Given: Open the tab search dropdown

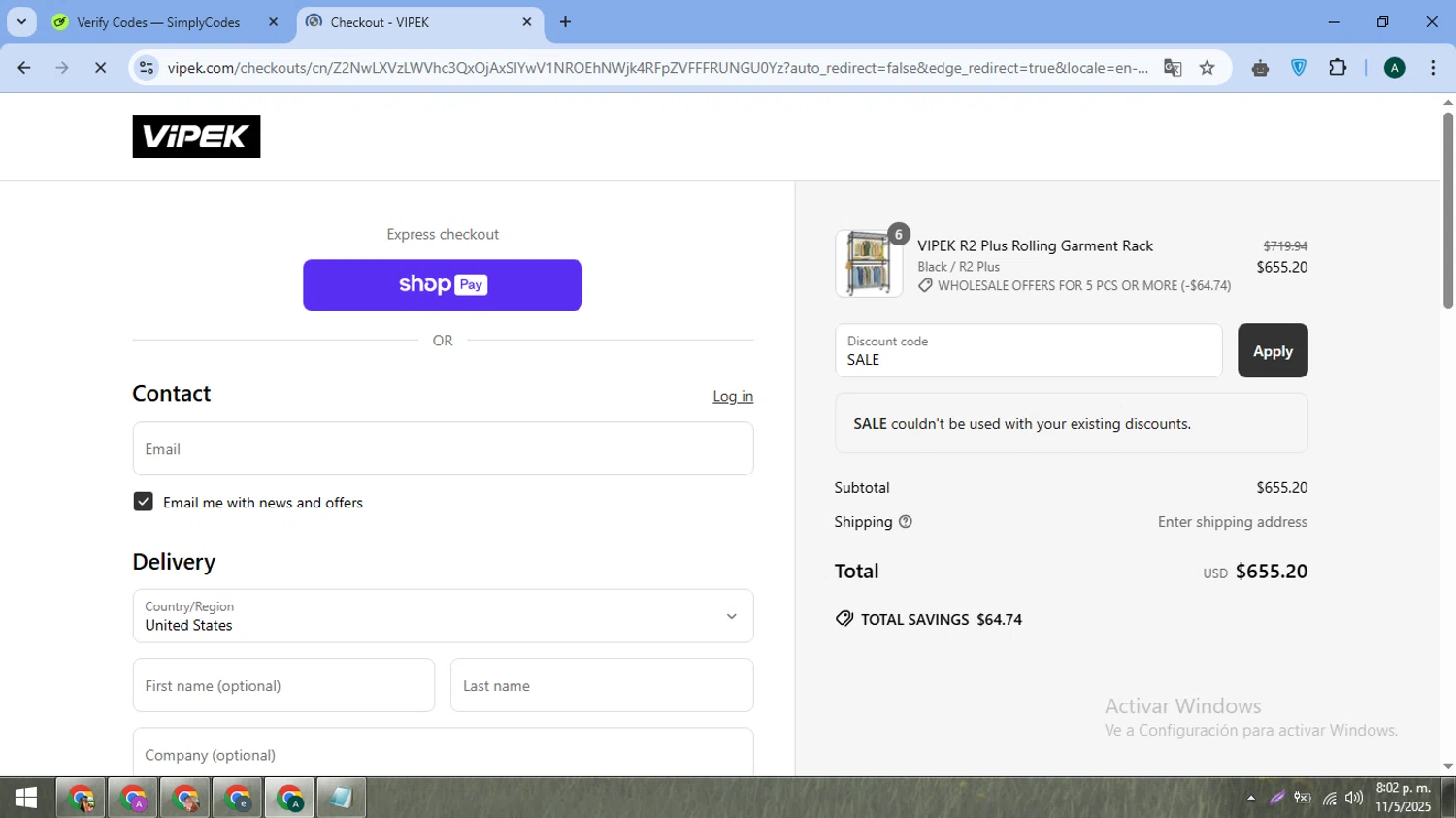Looking at the screenshot, I should point(21,22).
